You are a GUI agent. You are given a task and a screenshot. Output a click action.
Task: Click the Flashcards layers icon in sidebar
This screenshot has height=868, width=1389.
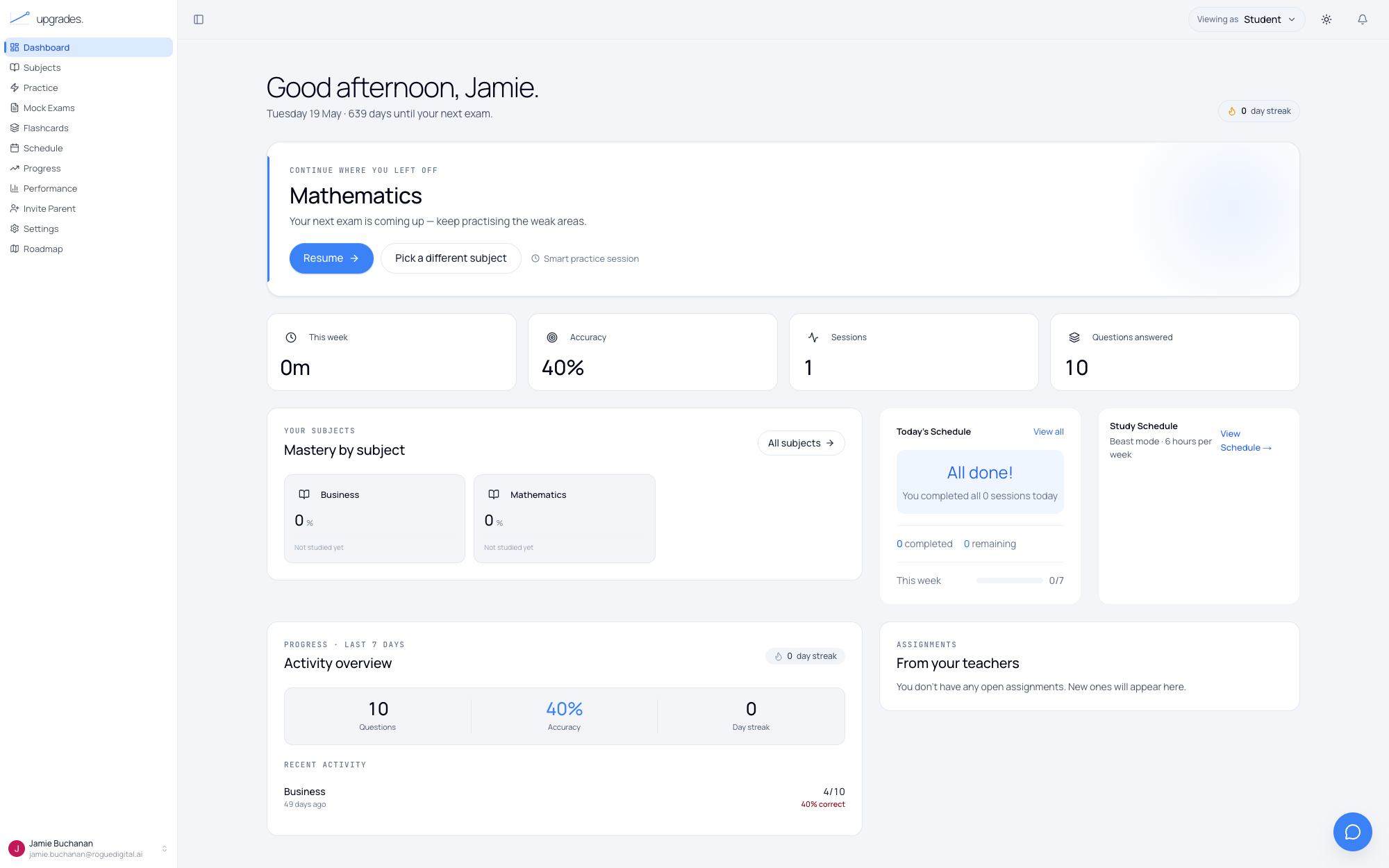coord(15,128)
